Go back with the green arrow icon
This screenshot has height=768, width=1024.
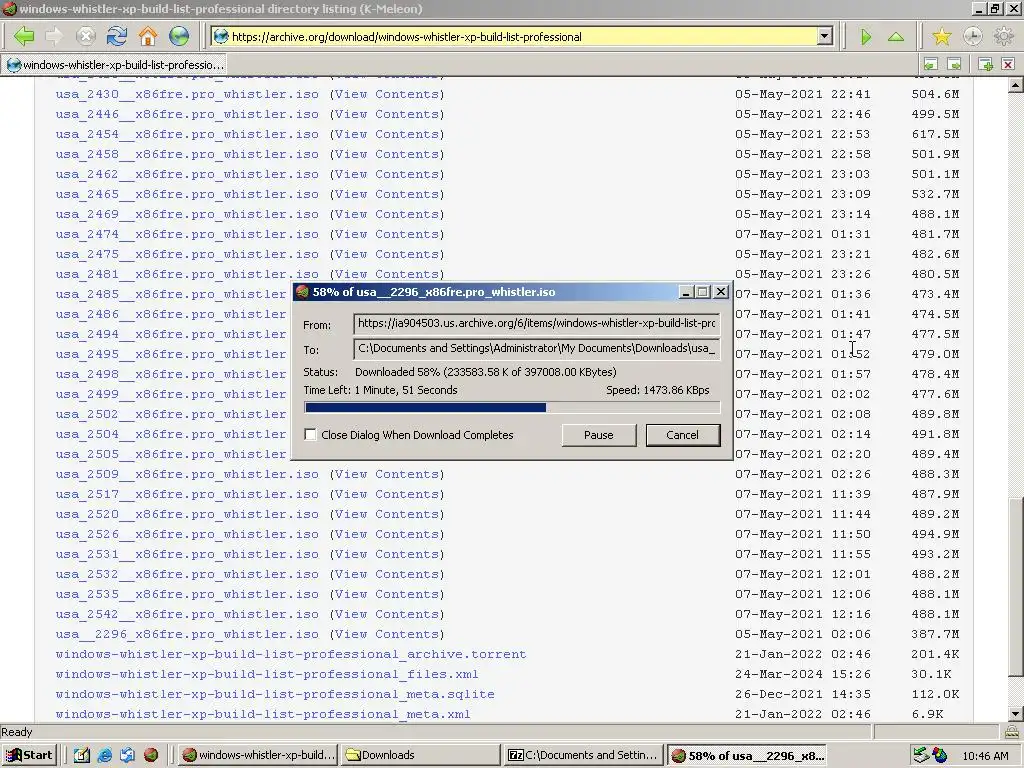[x=24, y=37]
